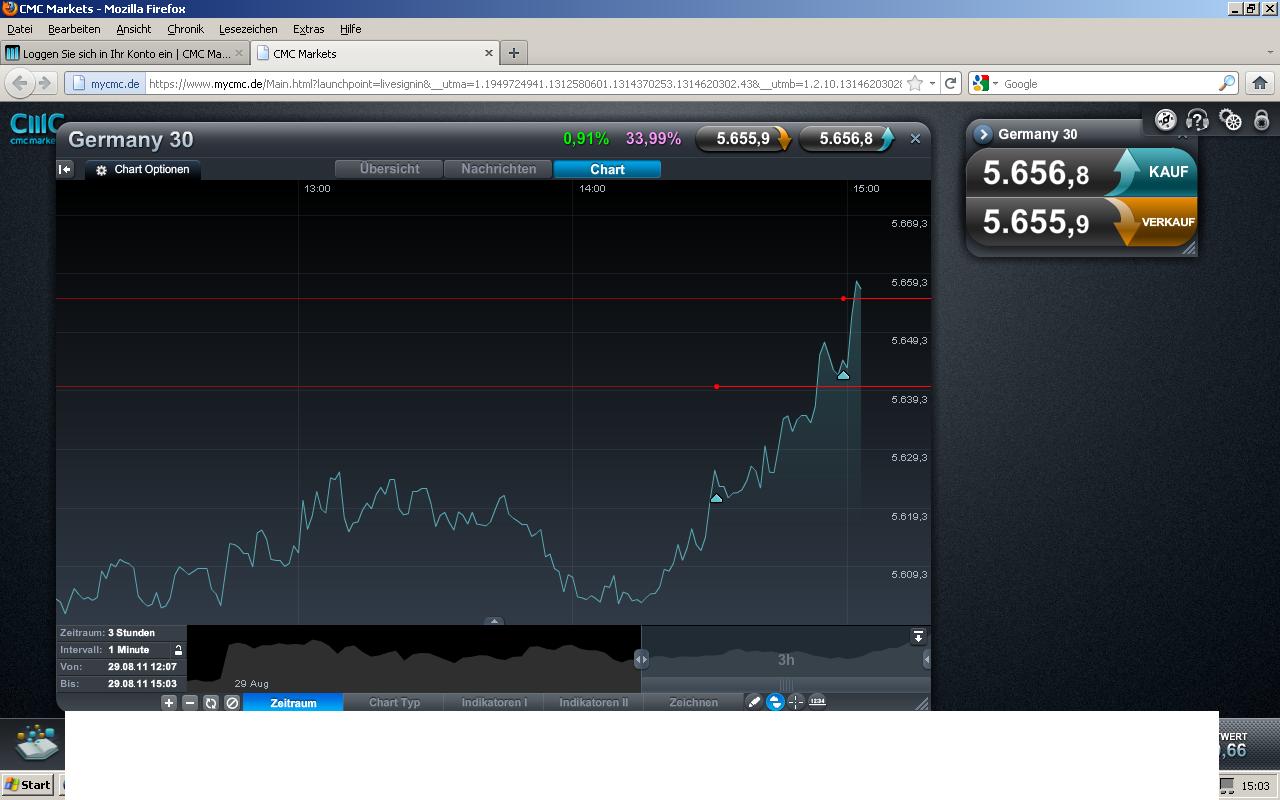Click the padlock logout icon
The height and width of the screenshot is (800, 1280).
point(1262,121)
